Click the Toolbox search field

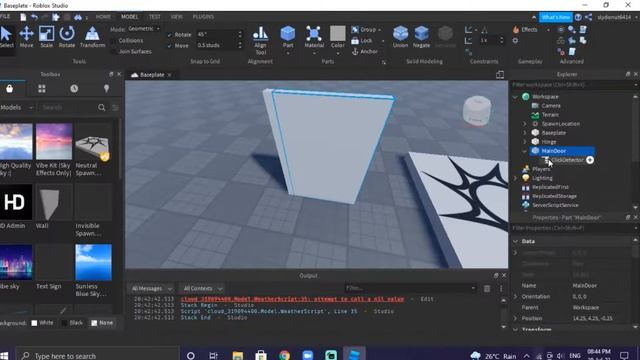[68, 107]
